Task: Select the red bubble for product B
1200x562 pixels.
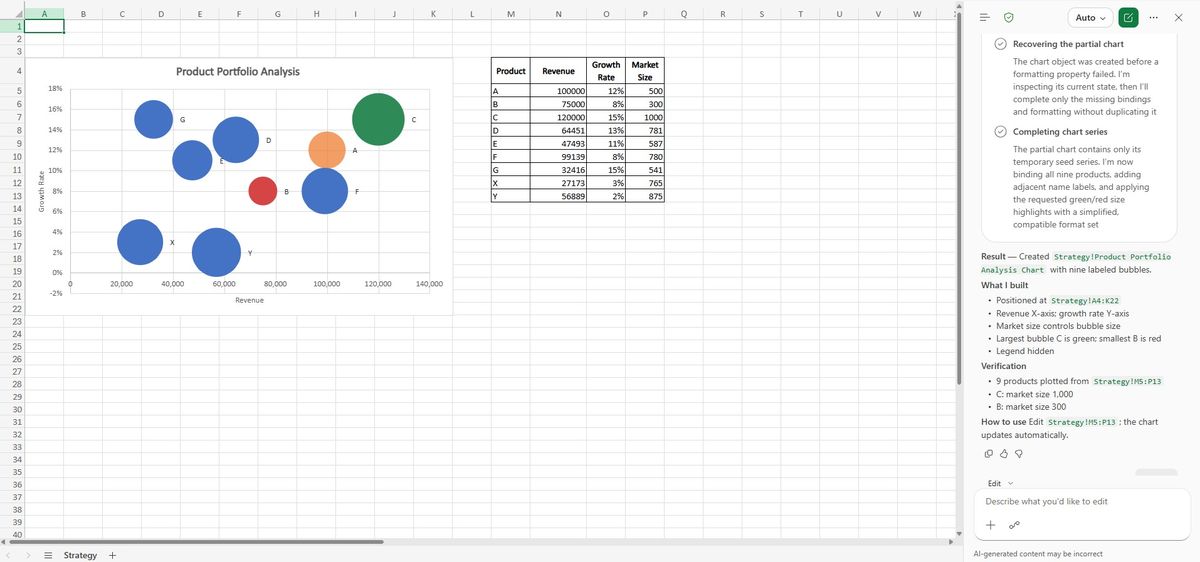Action: click(x=262, y=190)
